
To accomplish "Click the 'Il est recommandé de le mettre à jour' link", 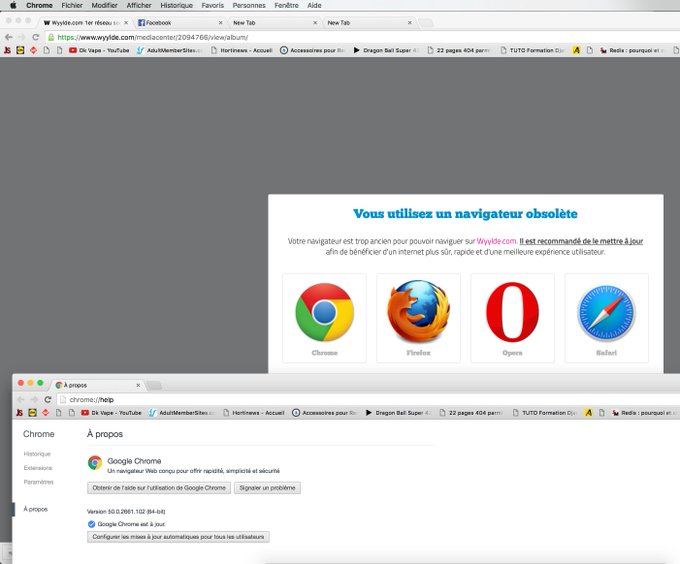I will pyautogui.click(x=581, y=241).
